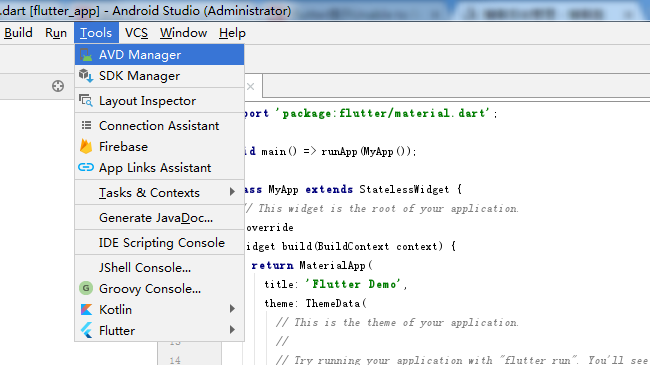Click the Kotlin logo icon

click(x=86, y=309)
